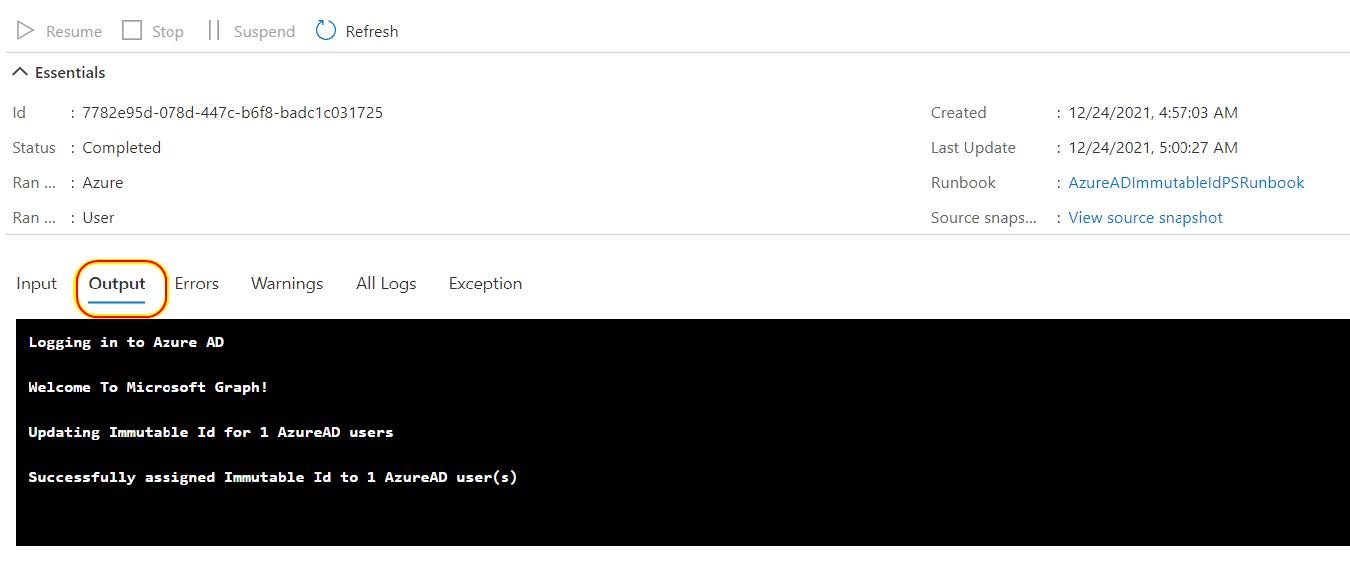Click View source snapshot link

1145,218
